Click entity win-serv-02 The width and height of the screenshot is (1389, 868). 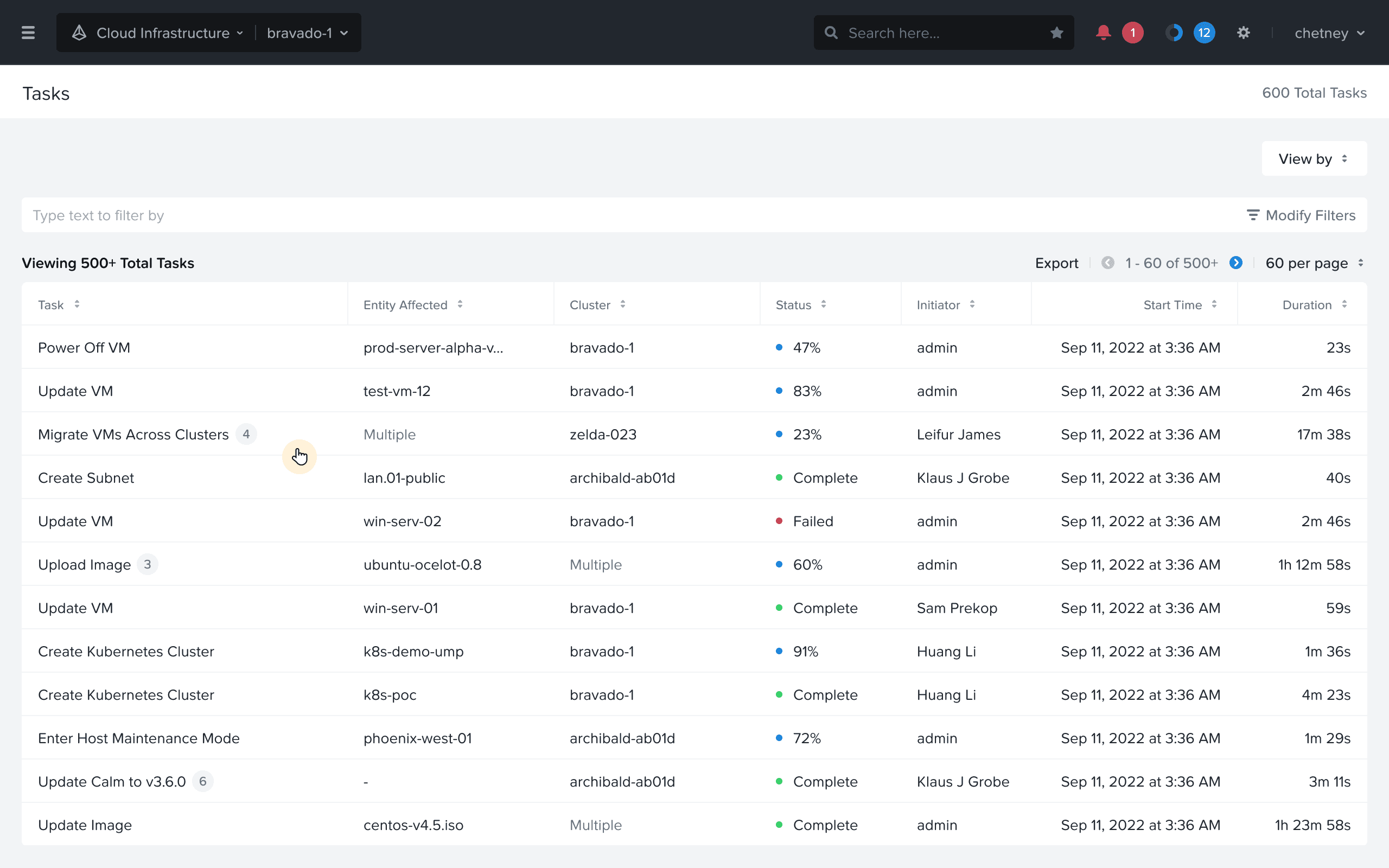tap(403, 521)
